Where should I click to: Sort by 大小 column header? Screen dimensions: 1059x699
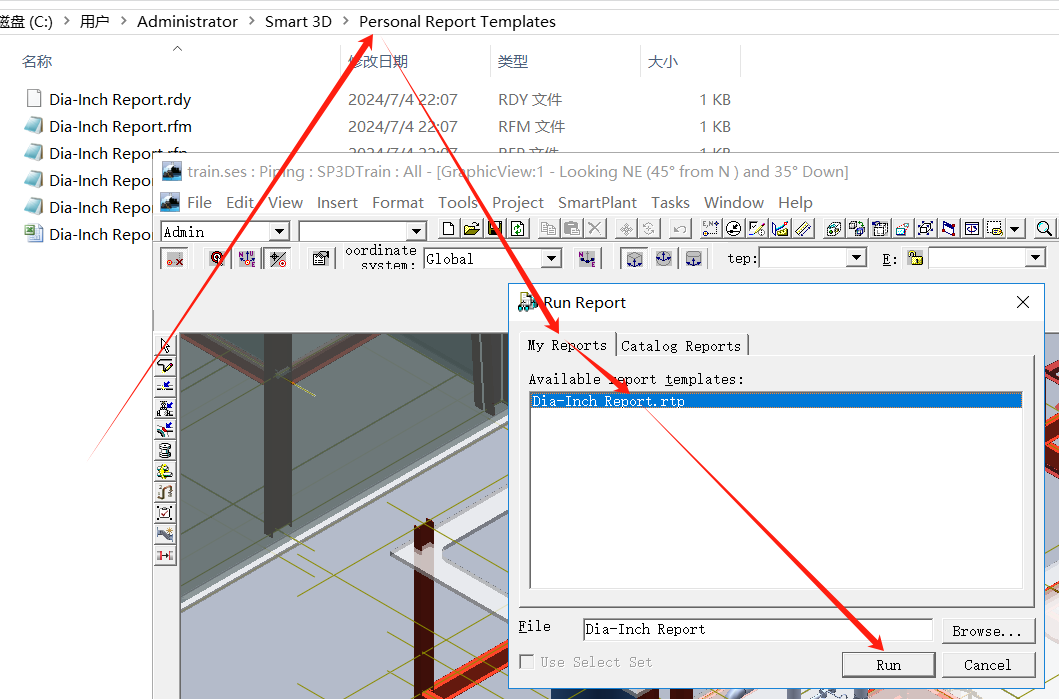[663, 61]
